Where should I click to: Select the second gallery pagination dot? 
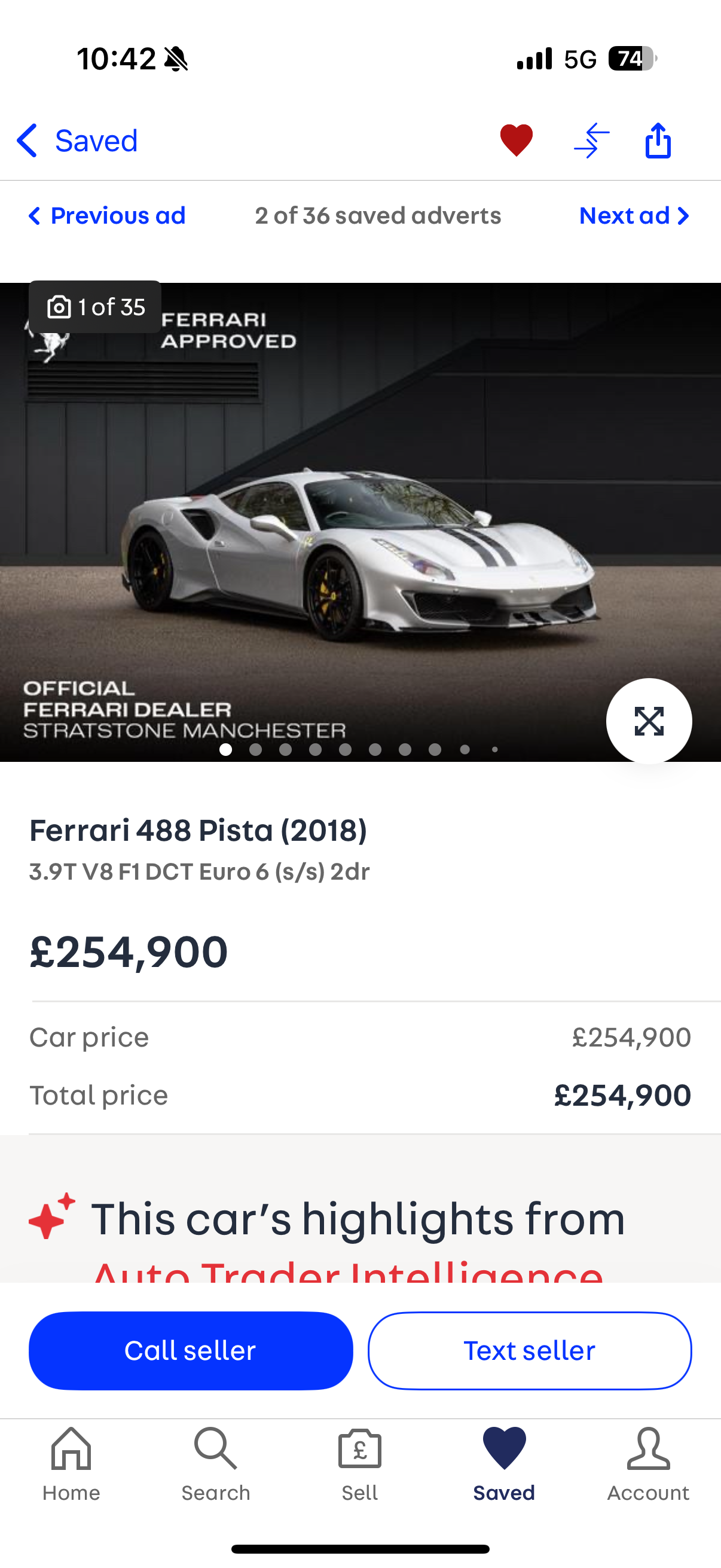pos(255,749)
